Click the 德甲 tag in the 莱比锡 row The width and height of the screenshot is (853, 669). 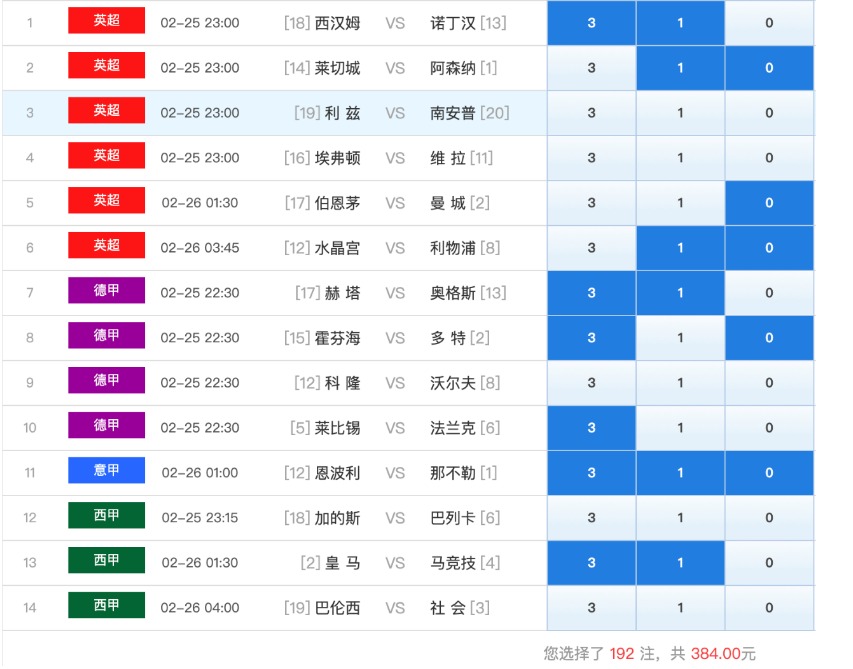pyautogui.click(x=107, y=425)
